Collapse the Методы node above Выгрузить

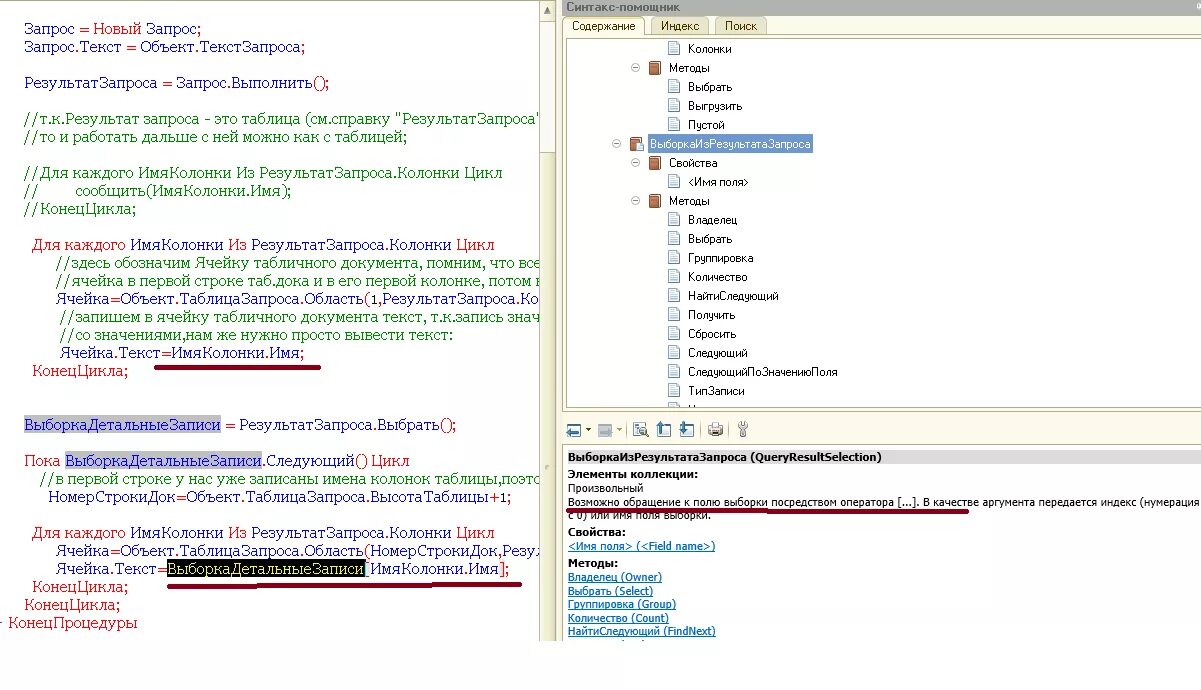tap(635, 68)
